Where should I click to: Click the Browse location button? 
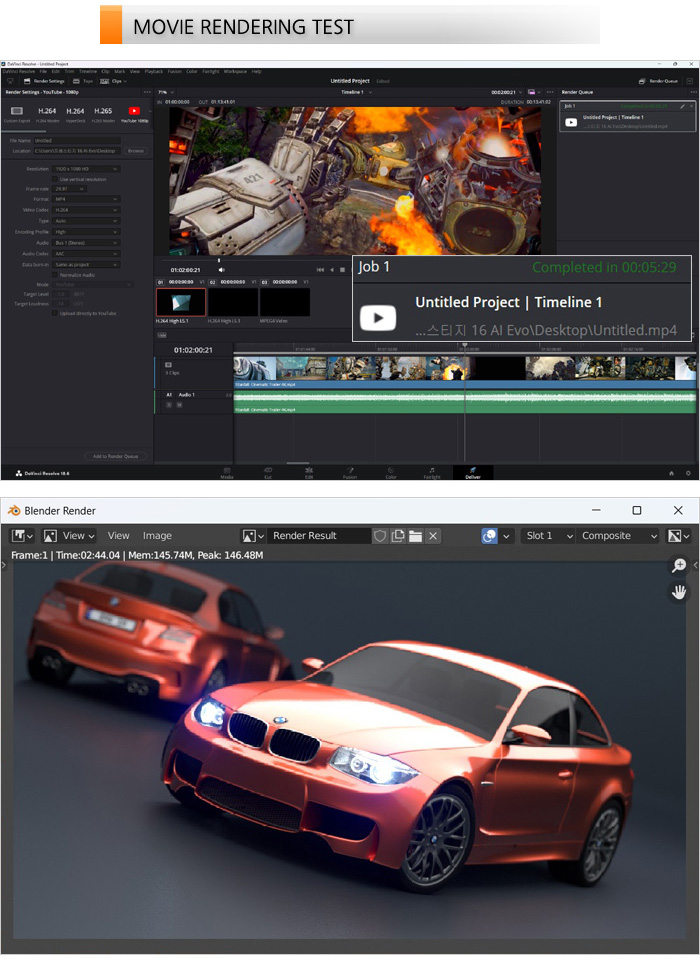[x=136, y=150]
